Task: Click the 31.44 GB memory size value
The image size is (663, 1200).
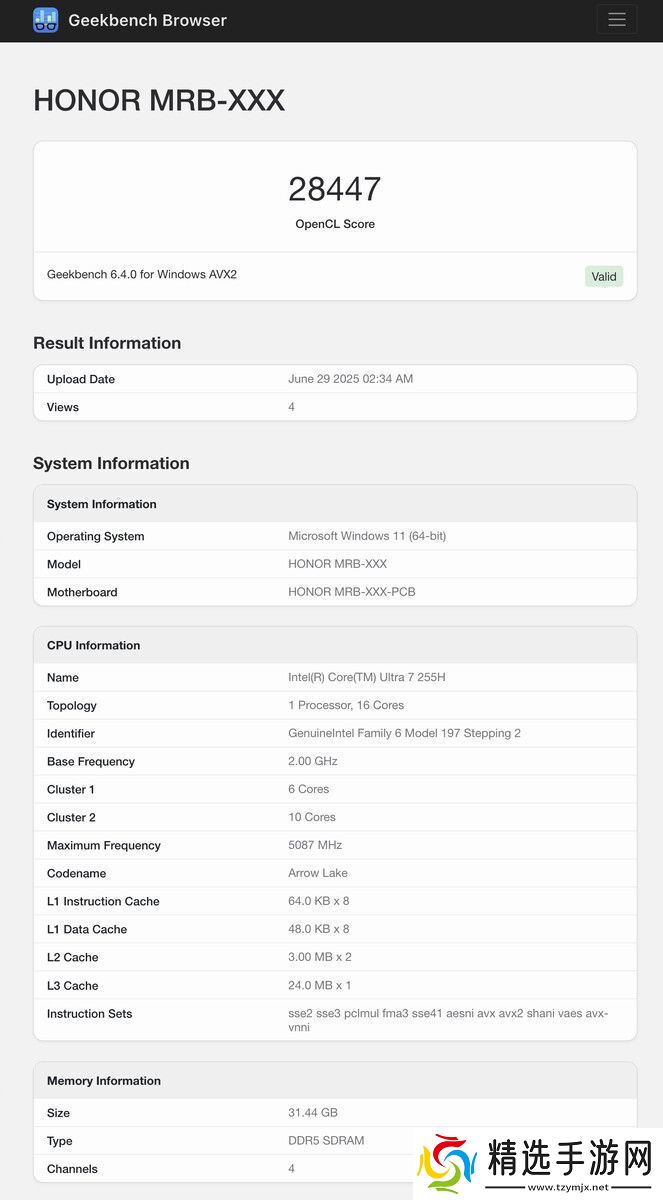Action: coord(313,1113)
